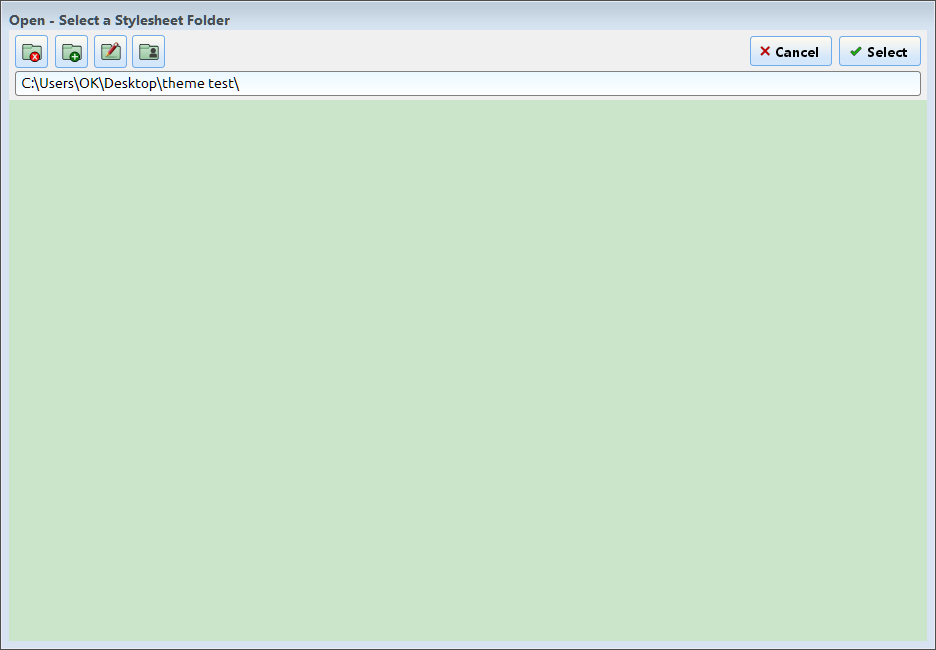Viewport: 936px width, 650px height.
Task: Click the delete folder icon with red X
Action: pos(32,52)
